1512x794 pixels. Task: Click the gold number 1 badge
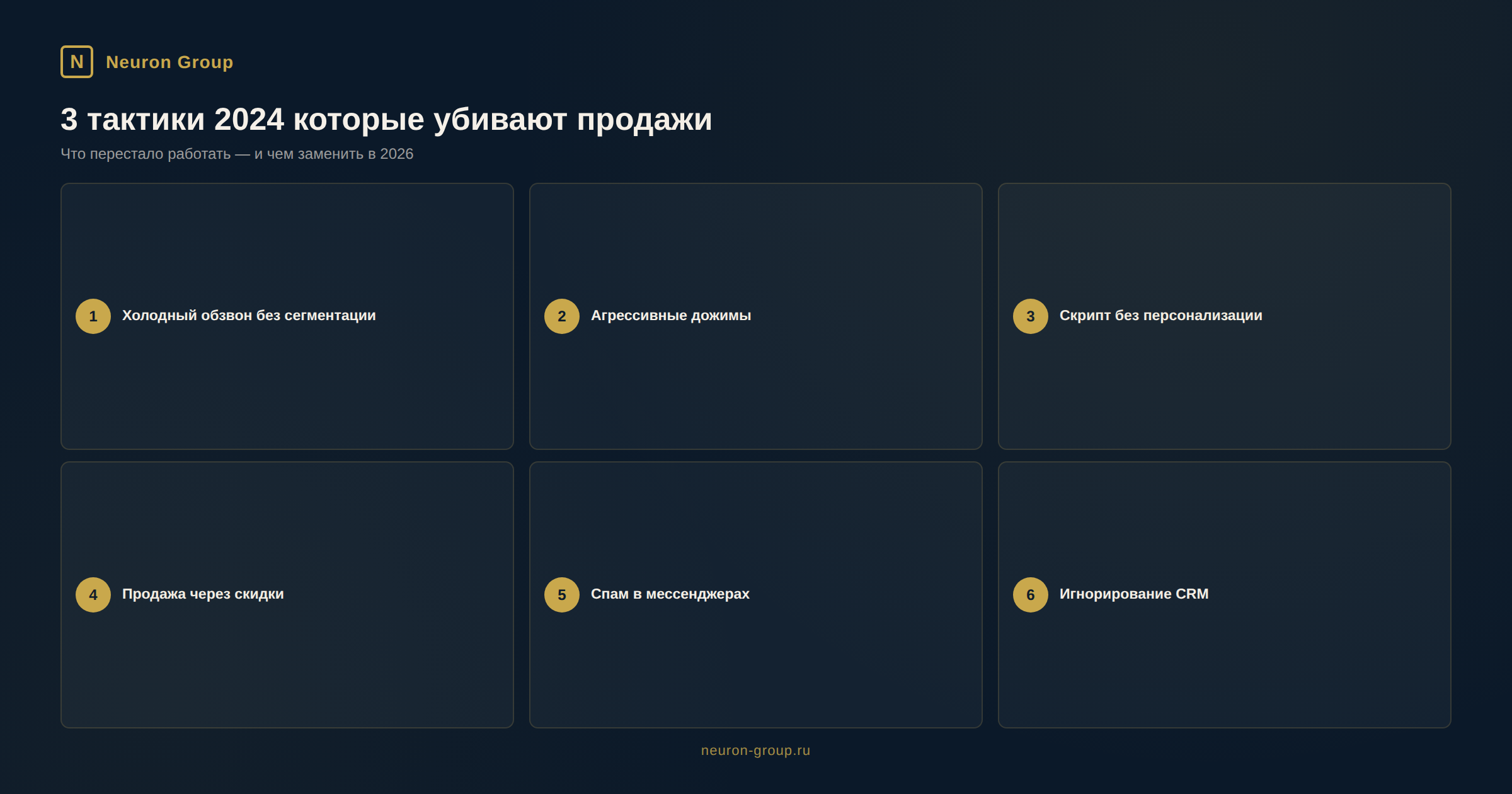(93, 316)
